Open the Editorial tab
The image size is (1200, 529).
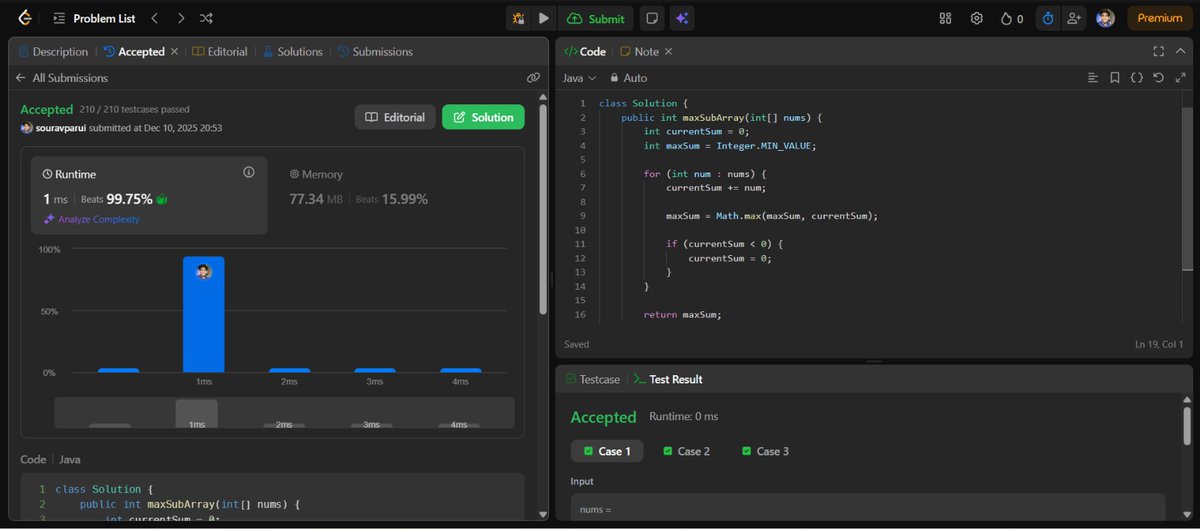click(x=220, y=51)
